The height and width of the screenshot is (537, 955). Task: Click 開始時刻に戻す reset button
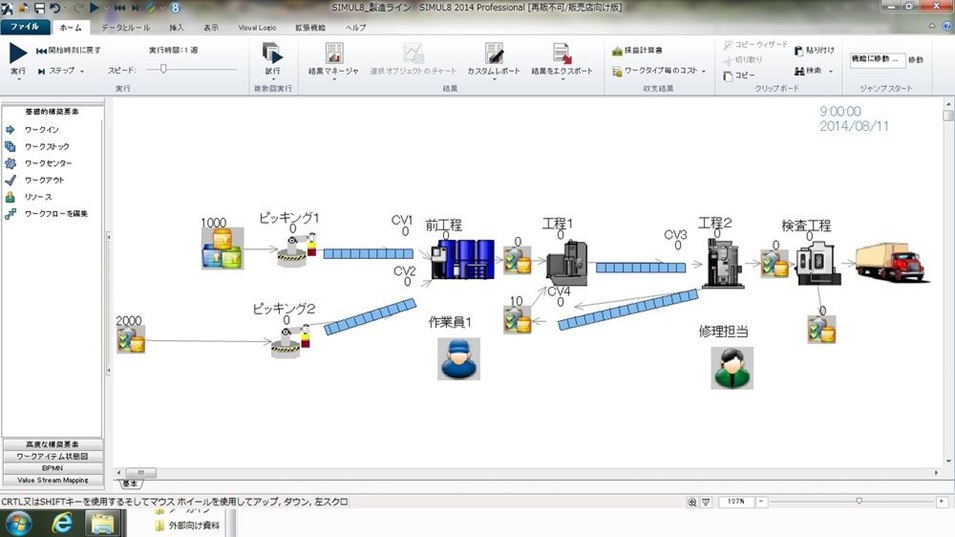point(68,50)
